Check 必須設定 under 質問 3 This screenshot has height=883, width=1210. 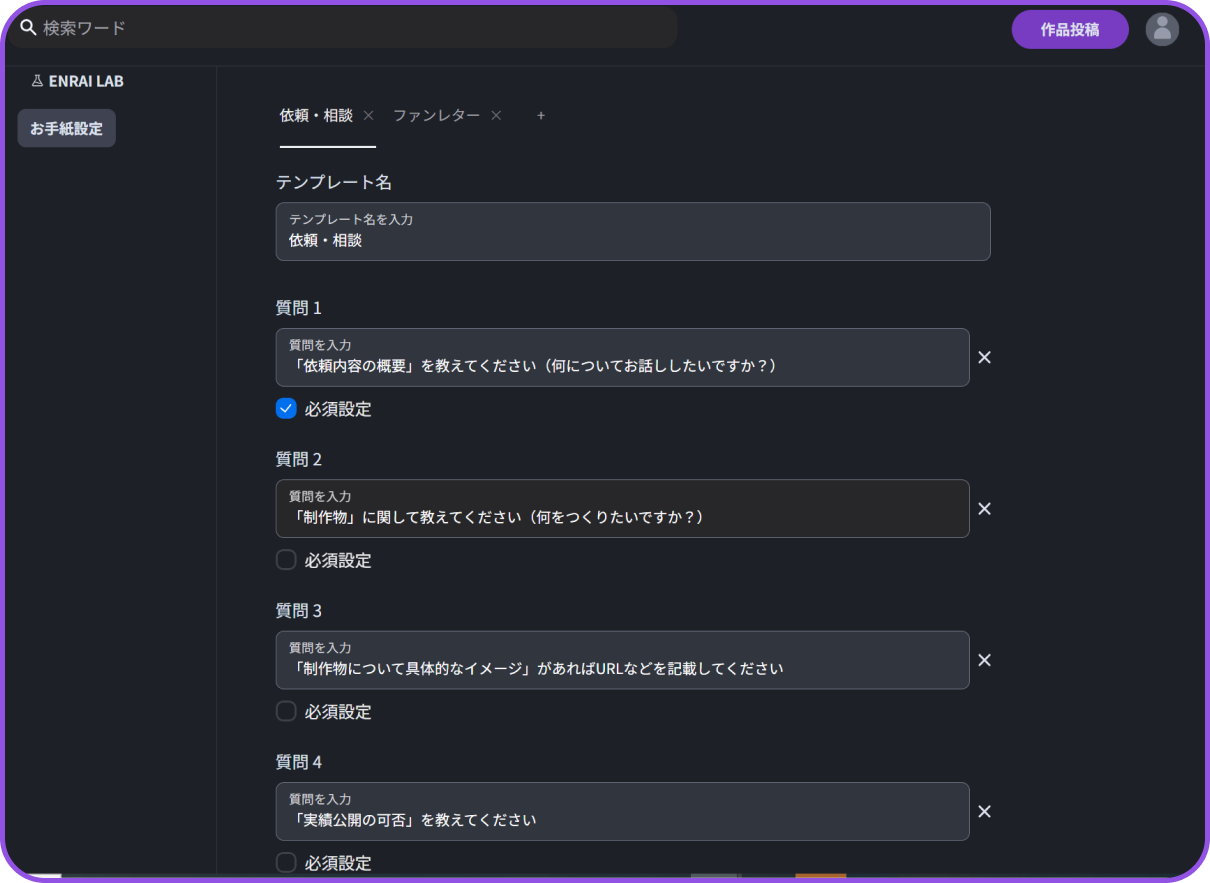[x=286, y=711]
